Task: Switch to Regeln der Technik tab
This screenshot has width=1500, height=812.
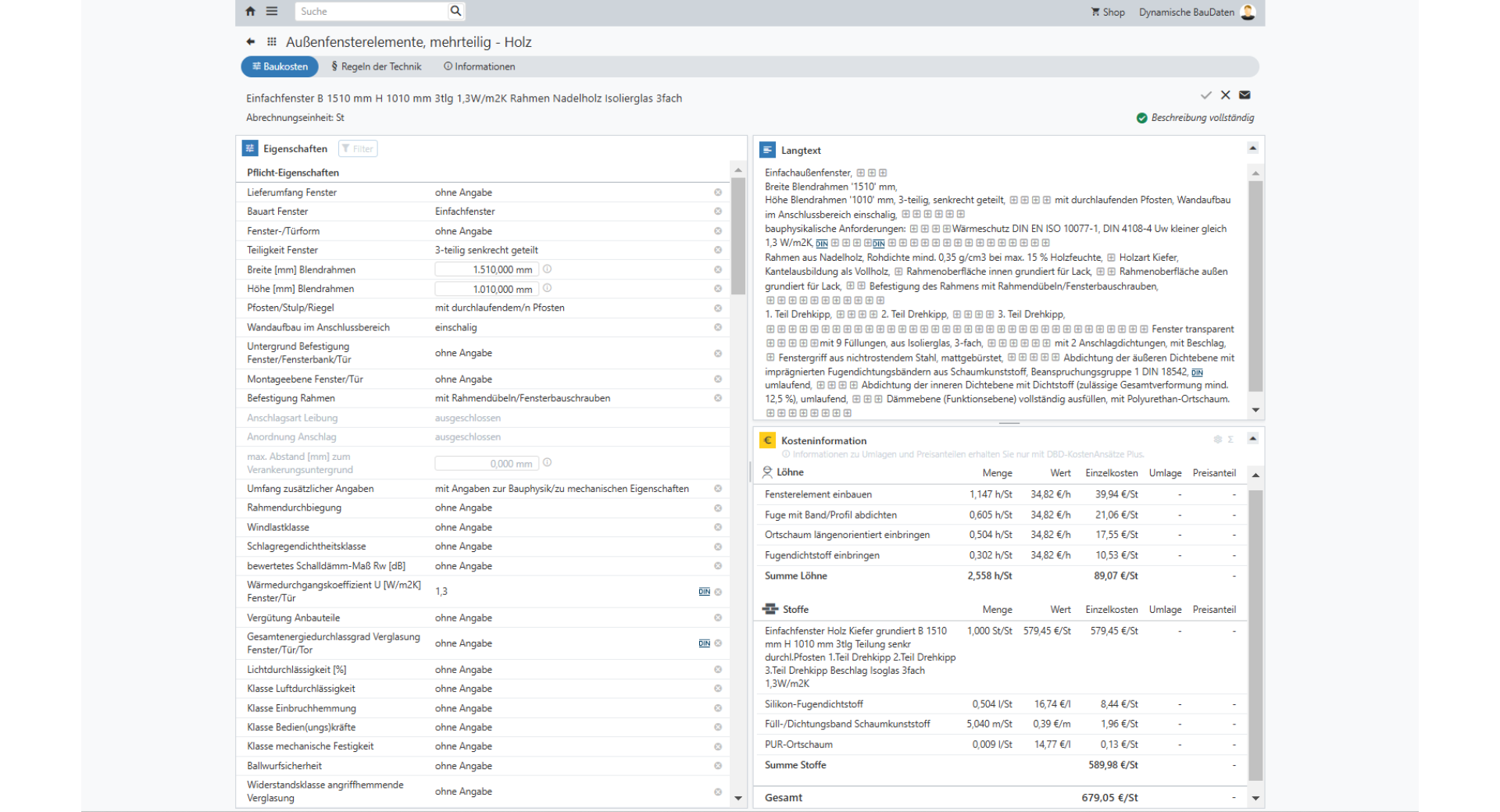Action: click(x=376, y=67)
